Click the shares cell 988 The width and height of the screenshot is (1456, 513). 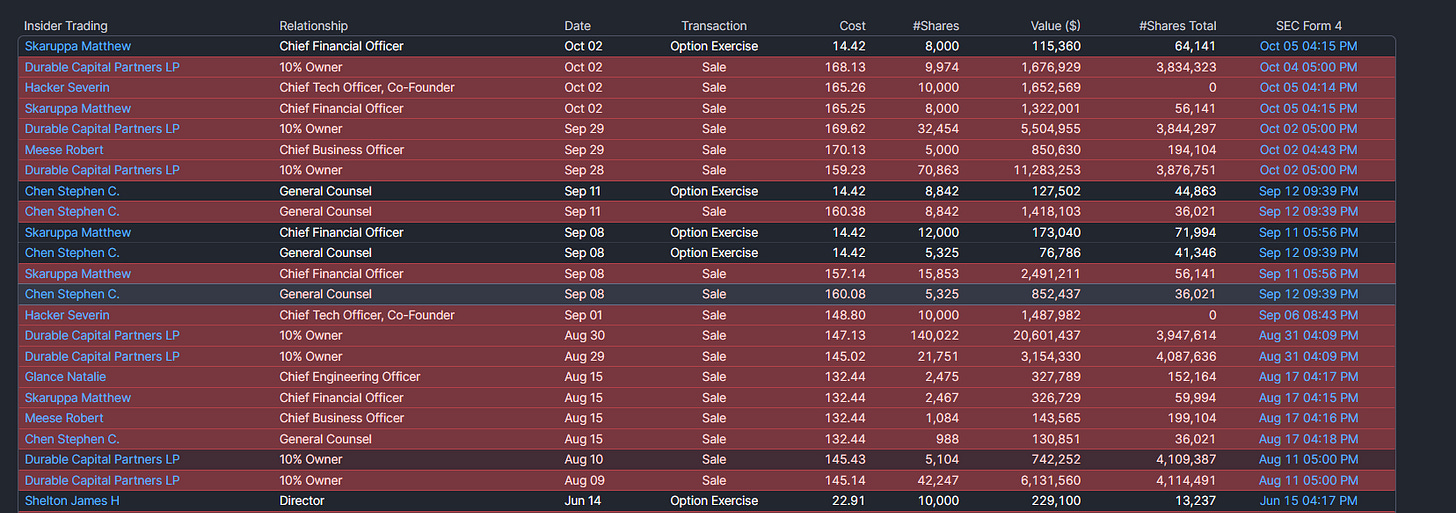tap(947, 439)
